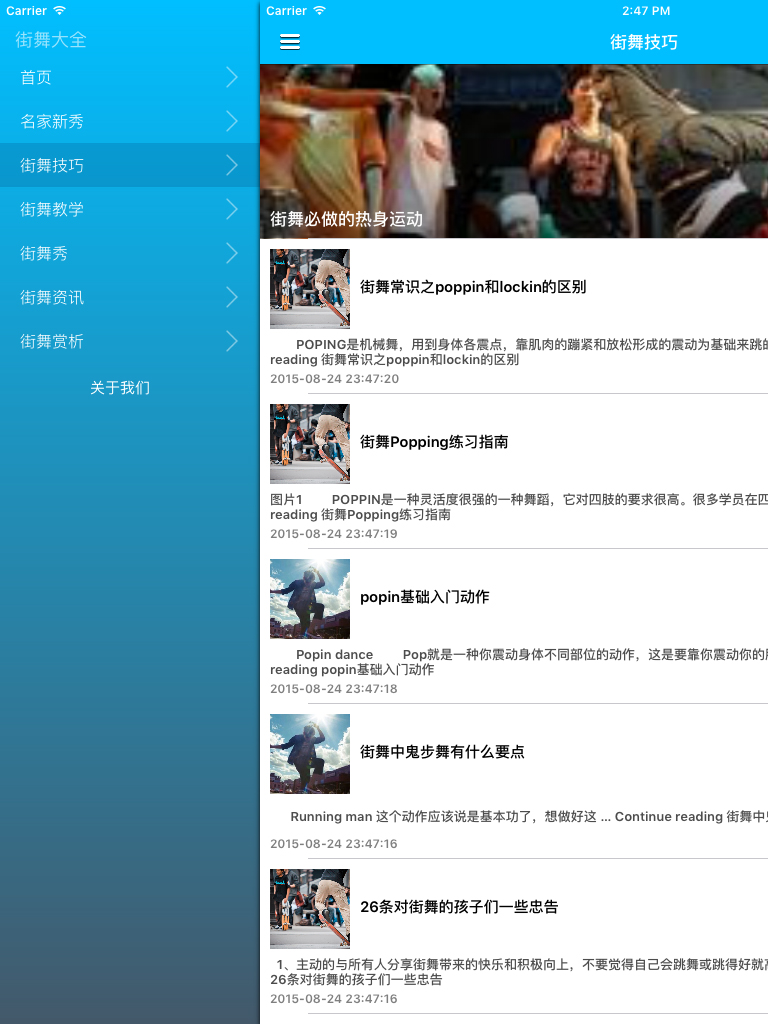Tap excerpt starting with 1、主动的与所有人分享
This screenshot has width=768, height=1024.
click(519, 972)
